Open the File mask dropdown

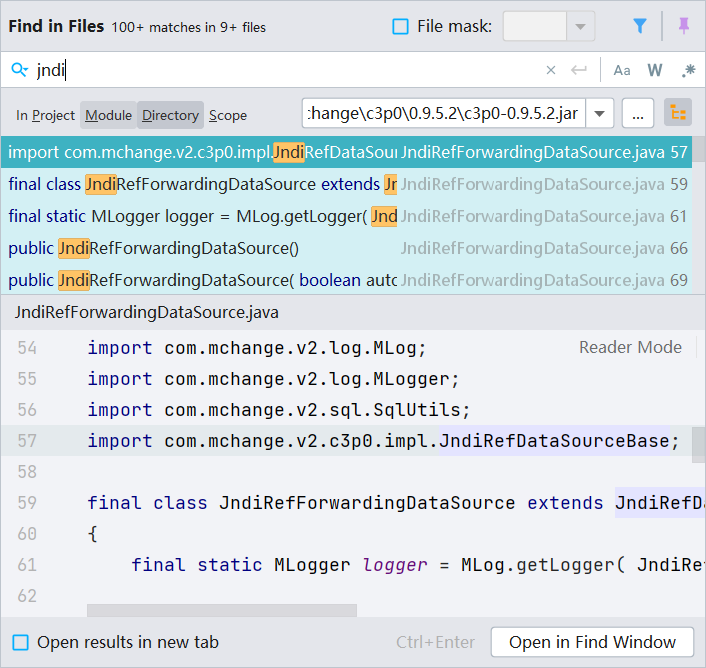click(x=580, y=27)
